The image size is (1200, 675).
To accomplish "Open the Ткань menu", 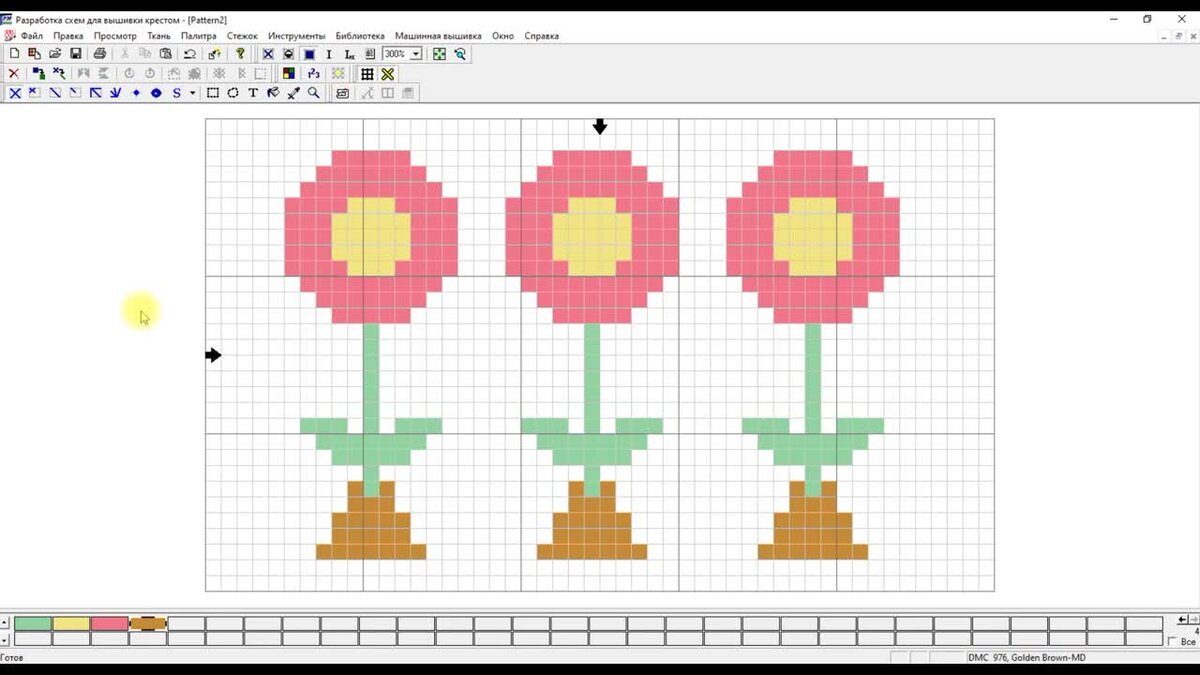I will tap(159, 36).
